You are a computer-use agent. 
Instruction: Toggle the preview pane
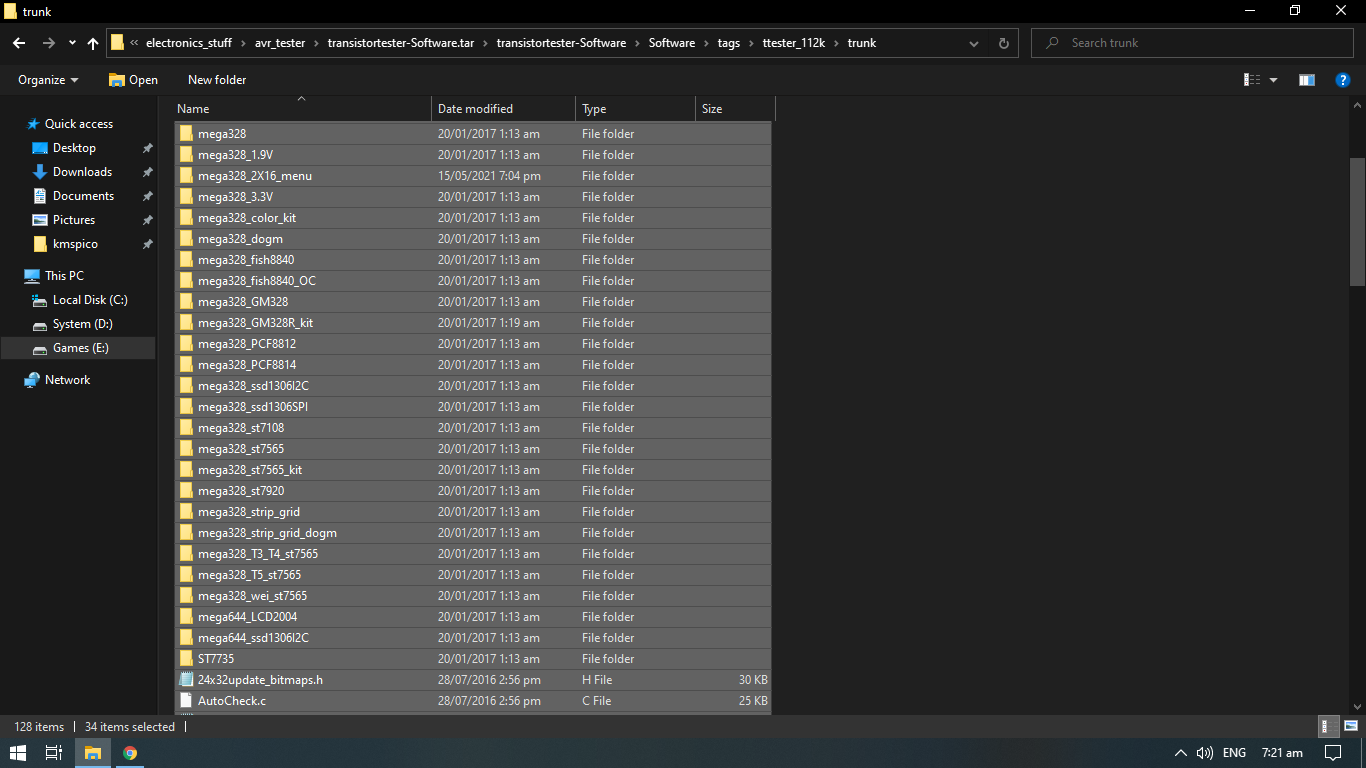[1306, 80]
